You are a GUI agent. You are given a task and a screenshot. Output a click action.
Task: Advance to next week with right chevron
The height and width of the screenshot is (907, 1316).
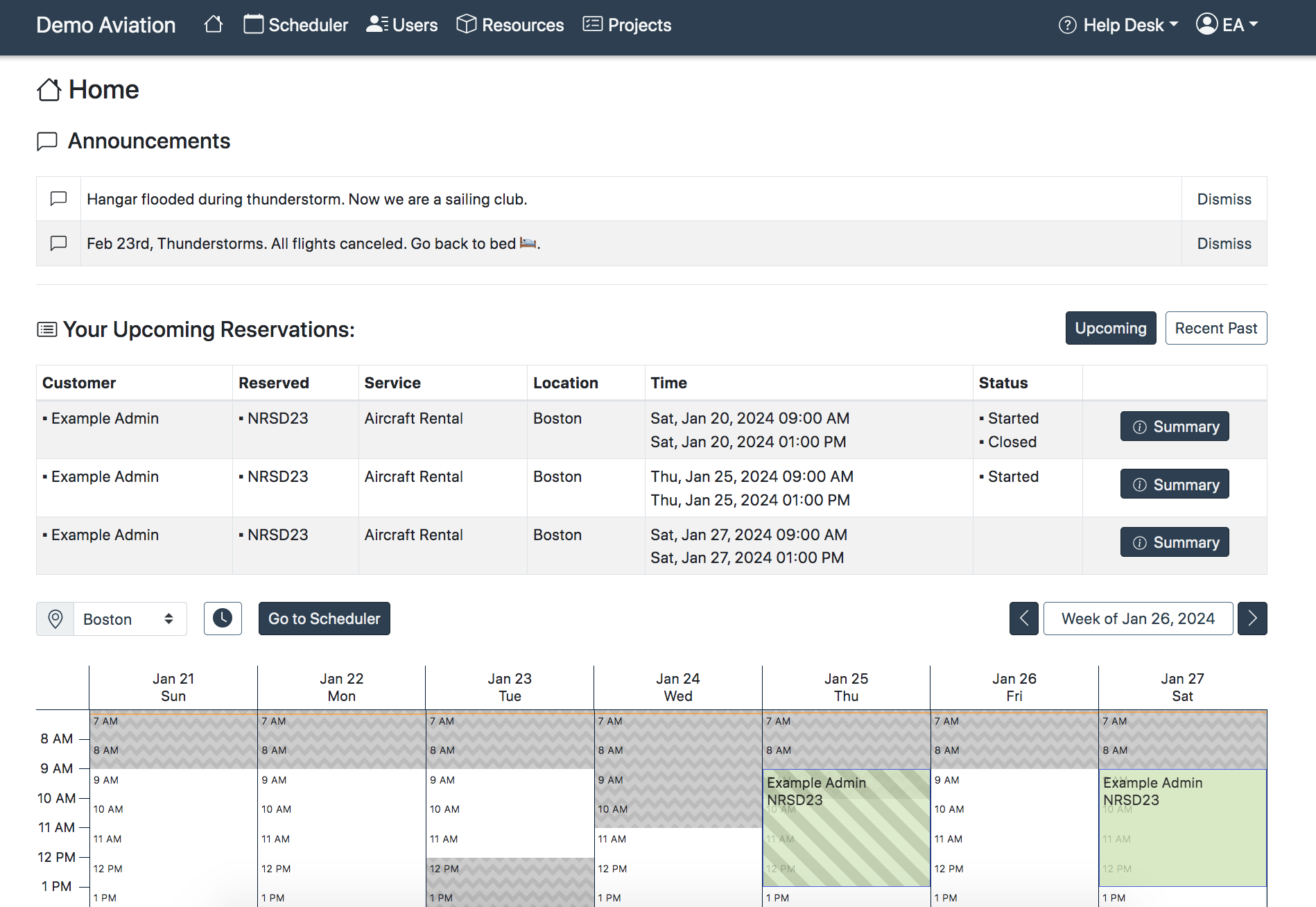click(x=1252, y=618)
